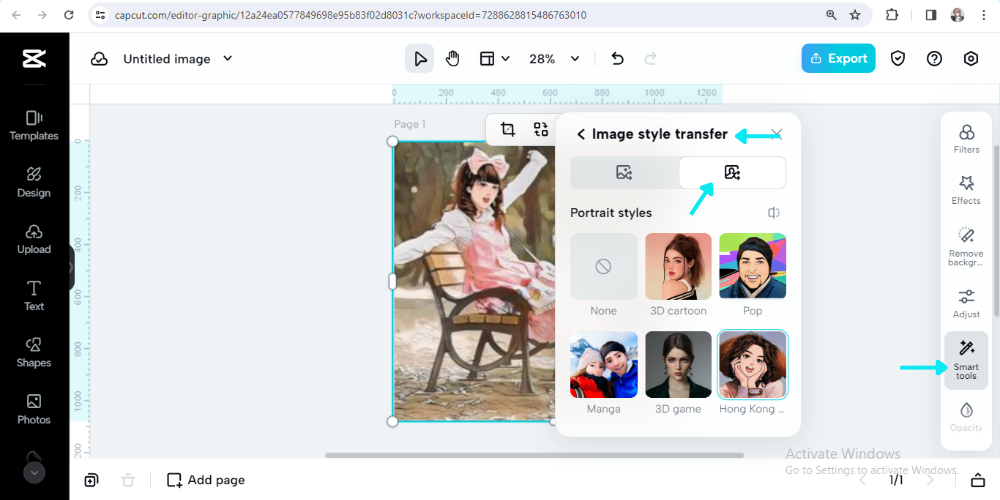This screenshot has width=1000, height=500.
Task: Open the layout options dropdown
Action: pyautogui.click(x=494, y=59)
